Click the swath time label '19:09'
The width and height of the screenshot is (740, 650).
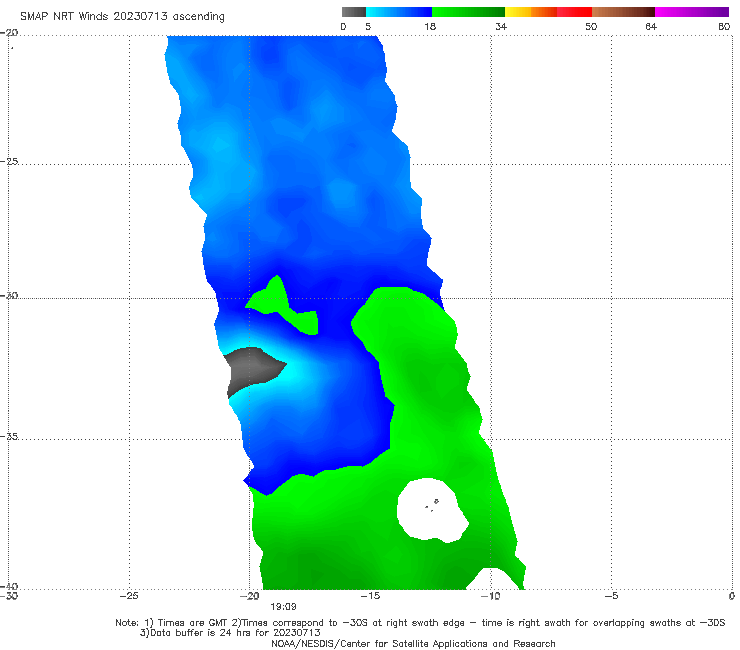tap(283, 607)
